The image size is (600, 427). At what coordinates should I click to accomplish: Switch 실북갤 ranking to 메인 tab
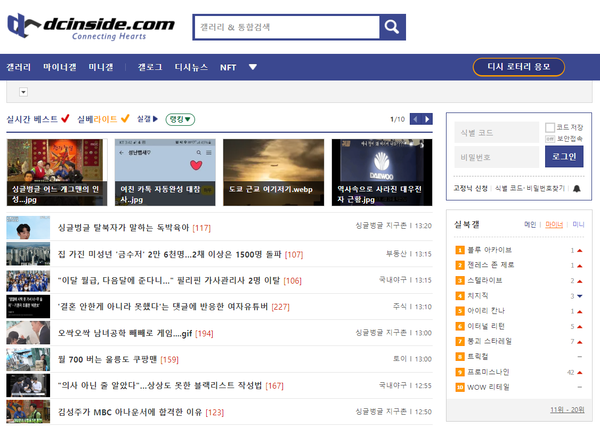tap(530, 225)
